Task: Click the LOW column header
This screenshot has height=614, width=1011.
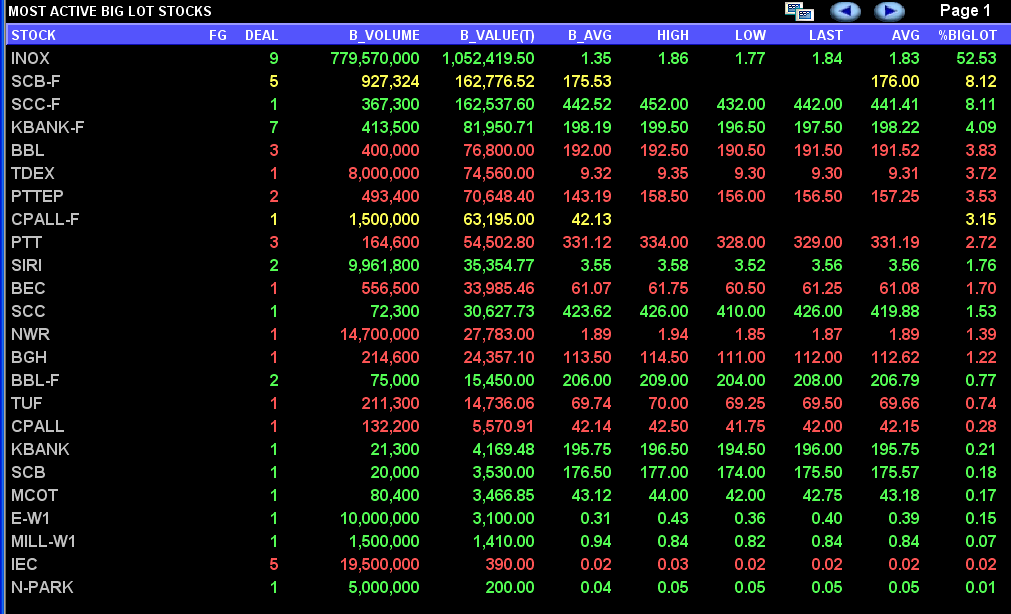Action: pos(751,35)
